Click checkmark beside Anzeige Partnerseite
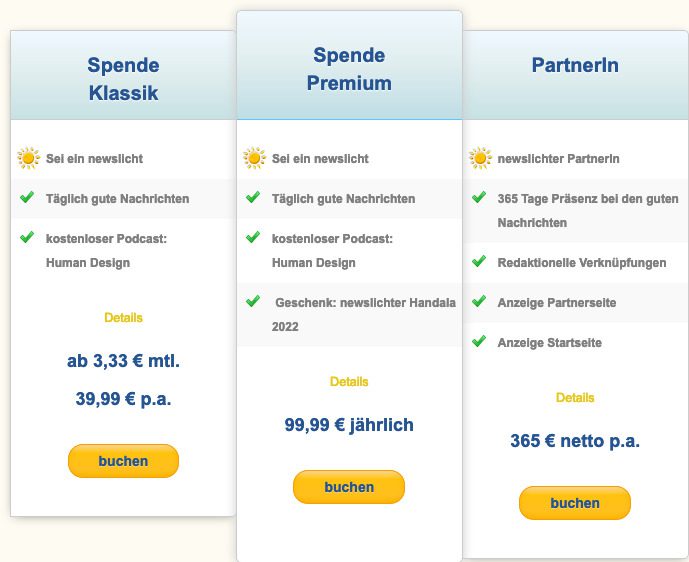This screenshot has height=562, width=689. click(x=479, y=301)
